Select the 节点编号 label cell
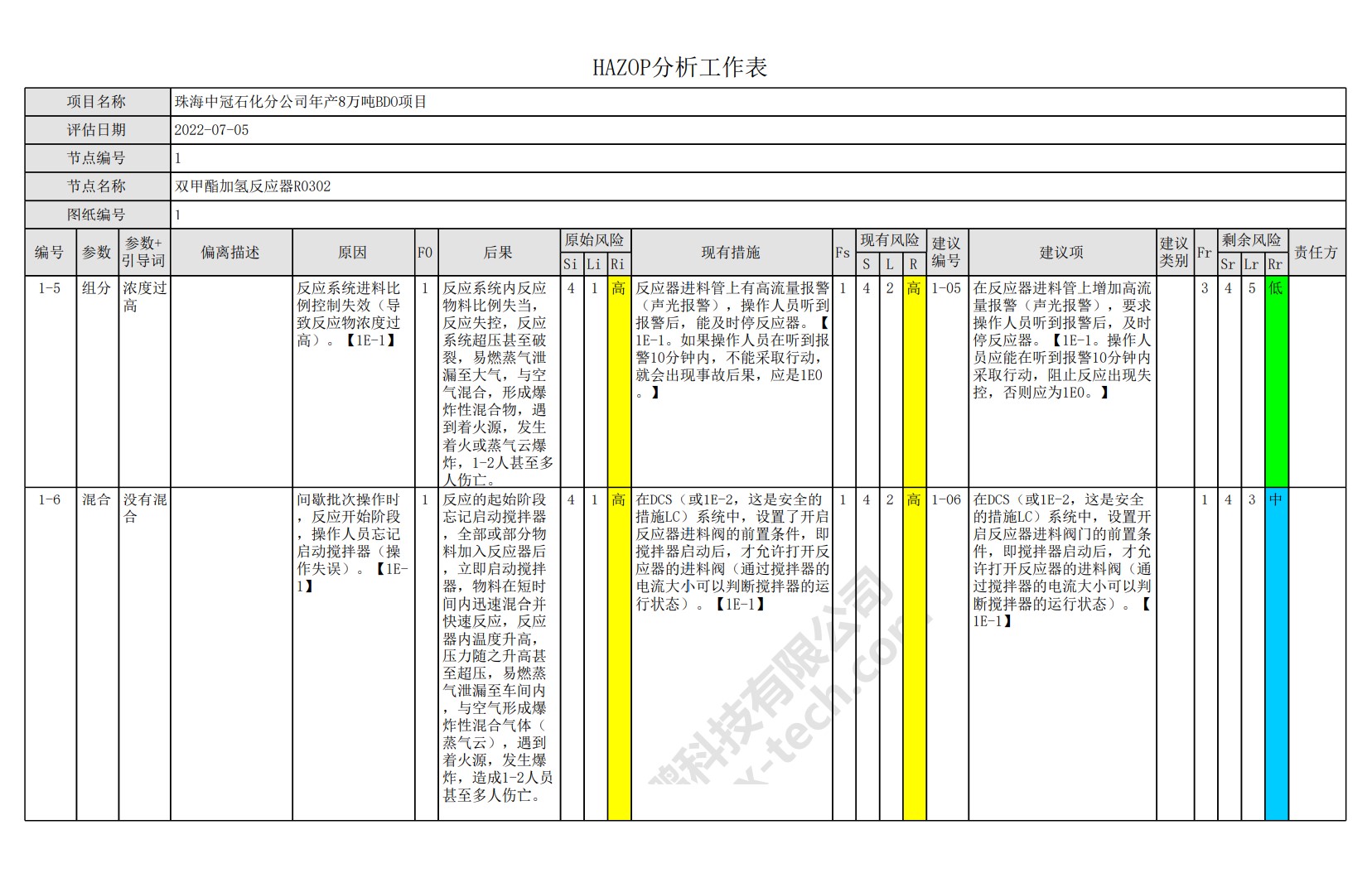Image resolution: width=1372 pixels, height=873 pixels. click(97, 158)
